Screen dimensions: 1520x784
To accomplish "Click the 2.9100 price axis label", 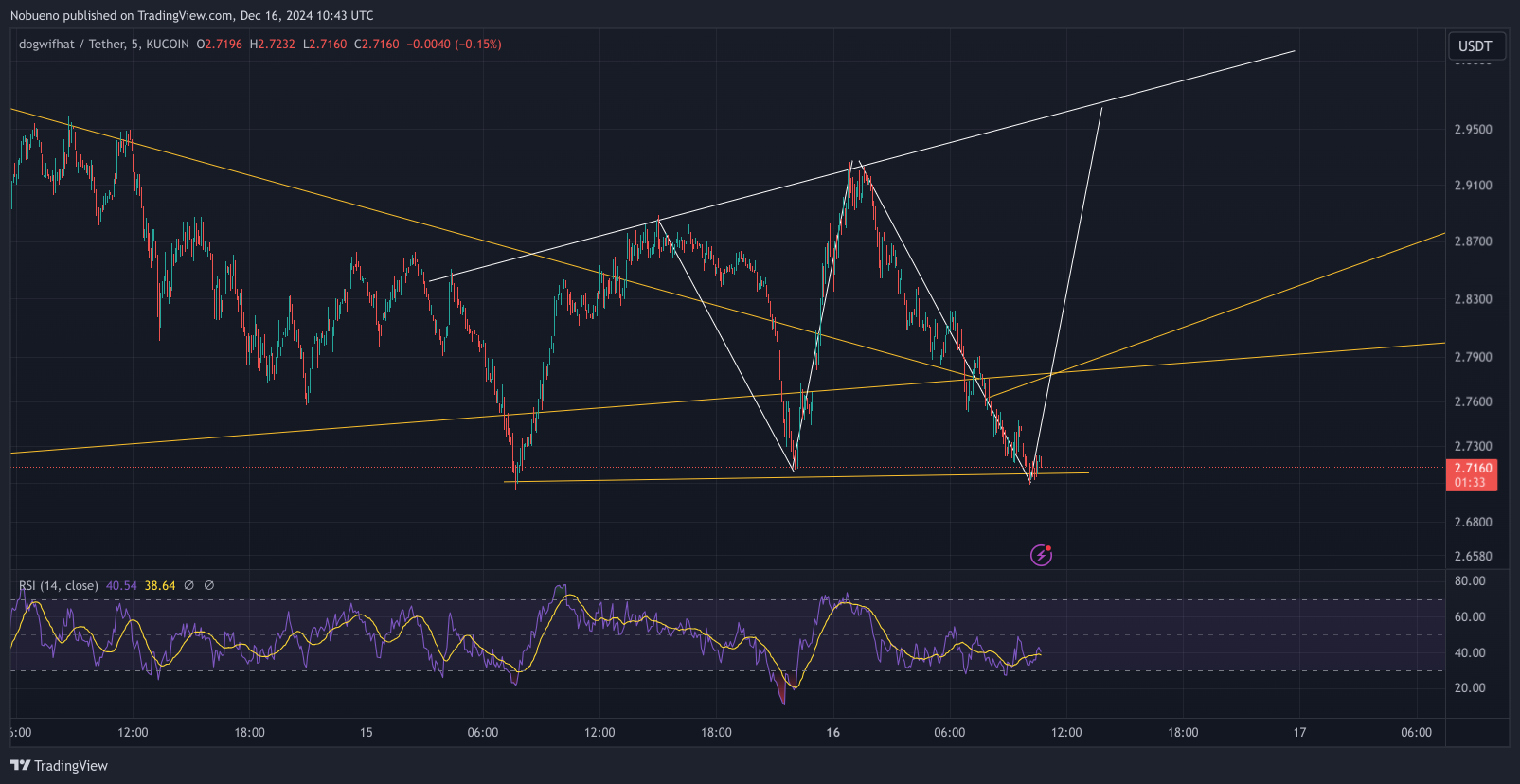I will 1473,185.
